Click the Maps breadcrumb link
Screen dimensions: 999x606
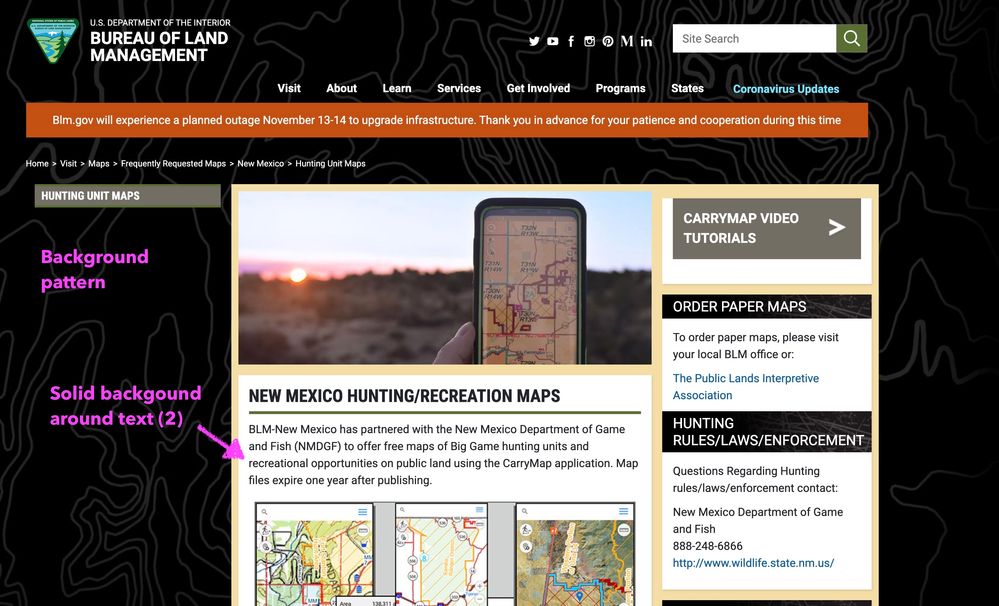point(99,164)
